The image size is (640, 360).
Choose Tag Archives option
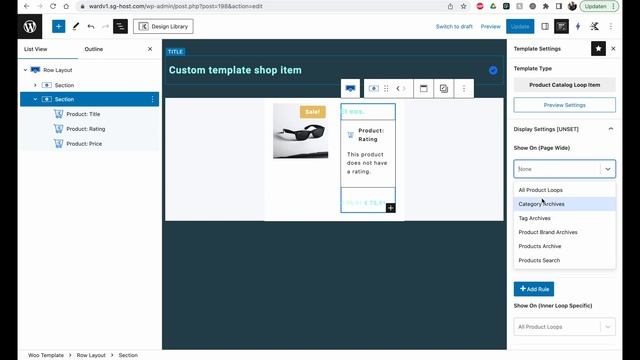click(564, 218)
